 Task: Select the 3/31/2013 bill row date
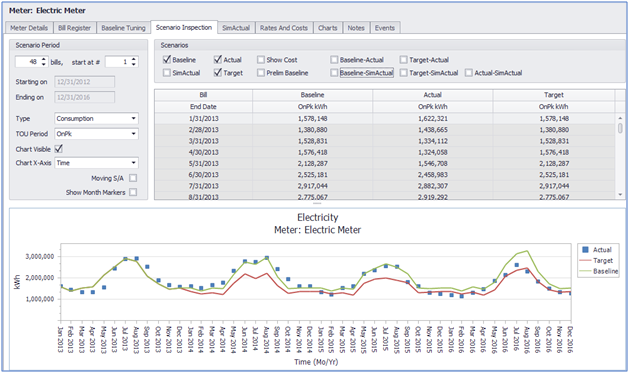click(x=203, y=141)
